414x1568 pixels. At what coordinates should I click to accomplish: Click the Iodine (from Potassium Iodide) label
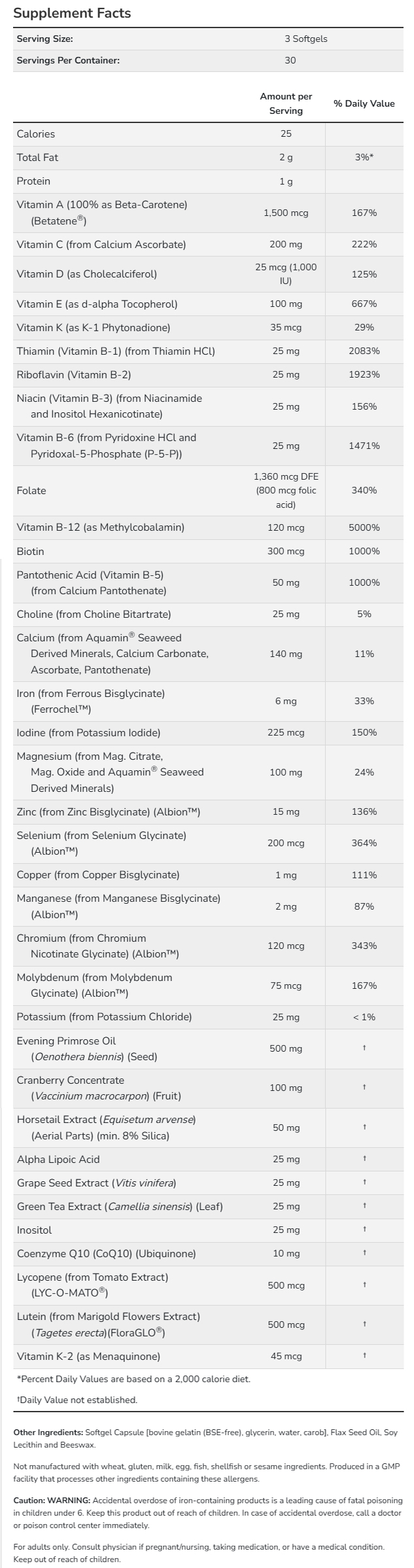(88, 732)
